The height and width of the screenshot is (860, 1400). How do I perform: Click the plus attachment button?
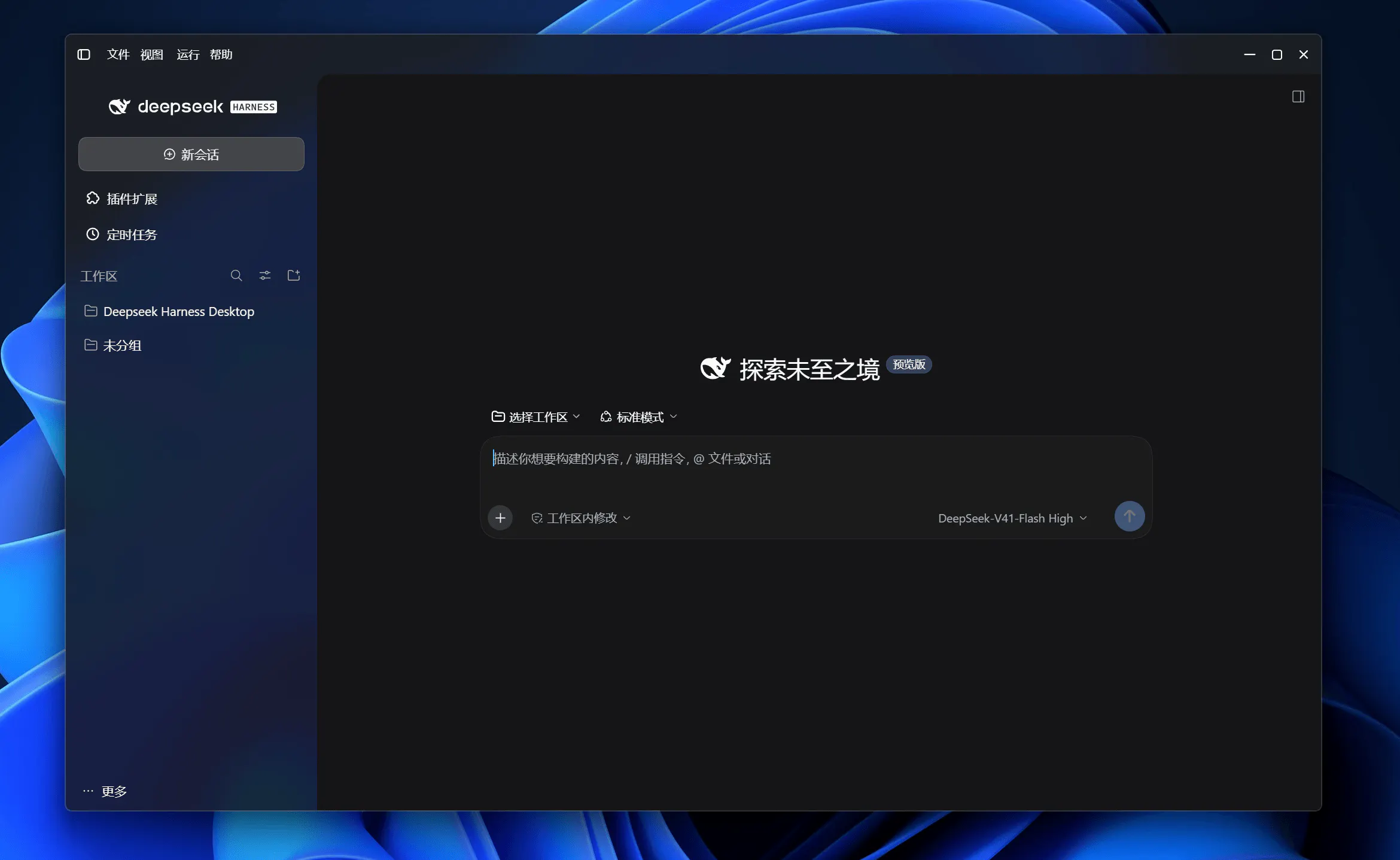pos(500,518)
